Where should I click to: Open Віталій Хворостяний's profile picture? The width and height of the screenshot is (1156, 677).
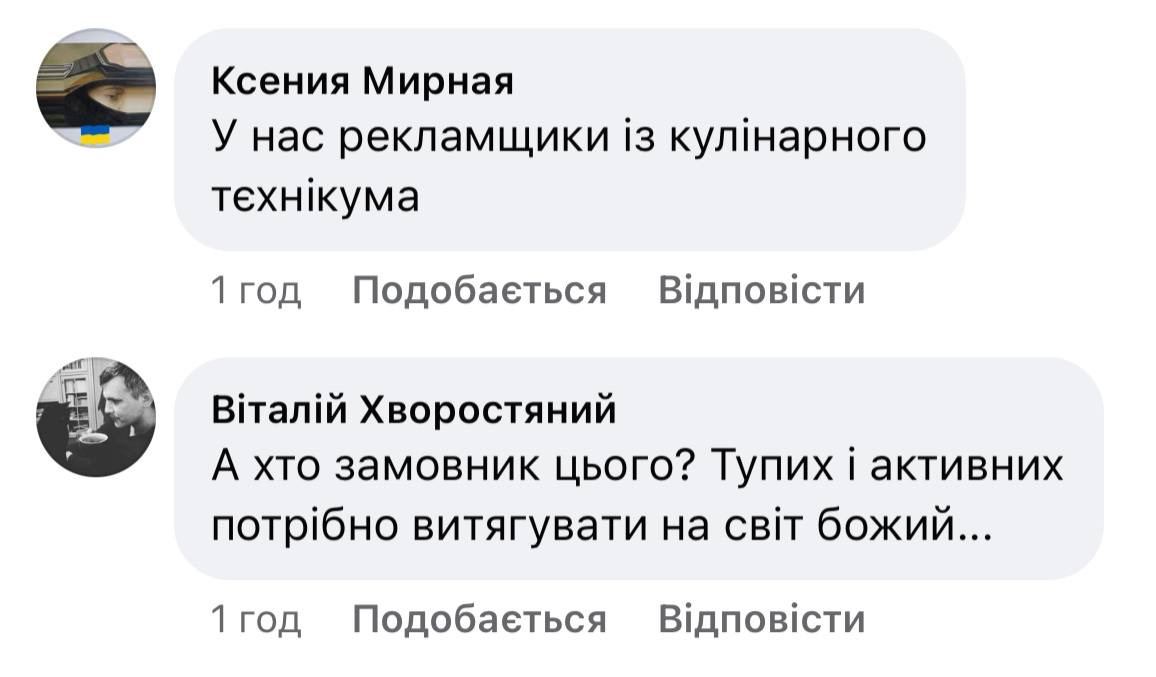point(95,416)
